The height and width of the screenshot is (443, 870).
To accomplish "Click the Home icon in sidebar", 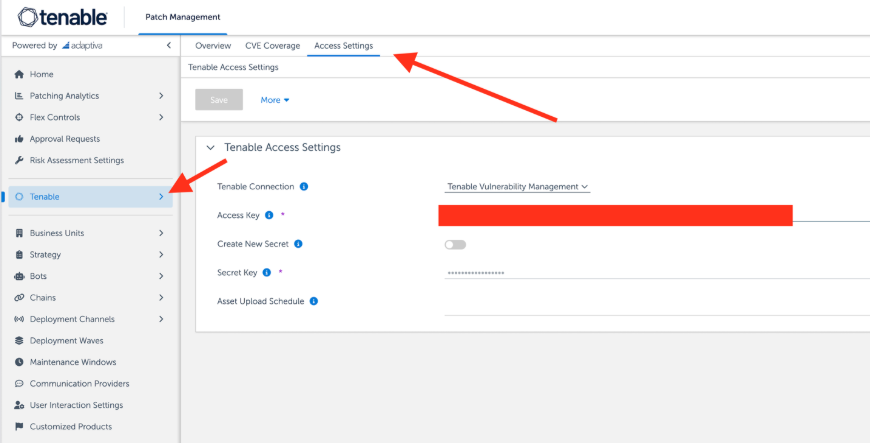I will coord(19,75).
